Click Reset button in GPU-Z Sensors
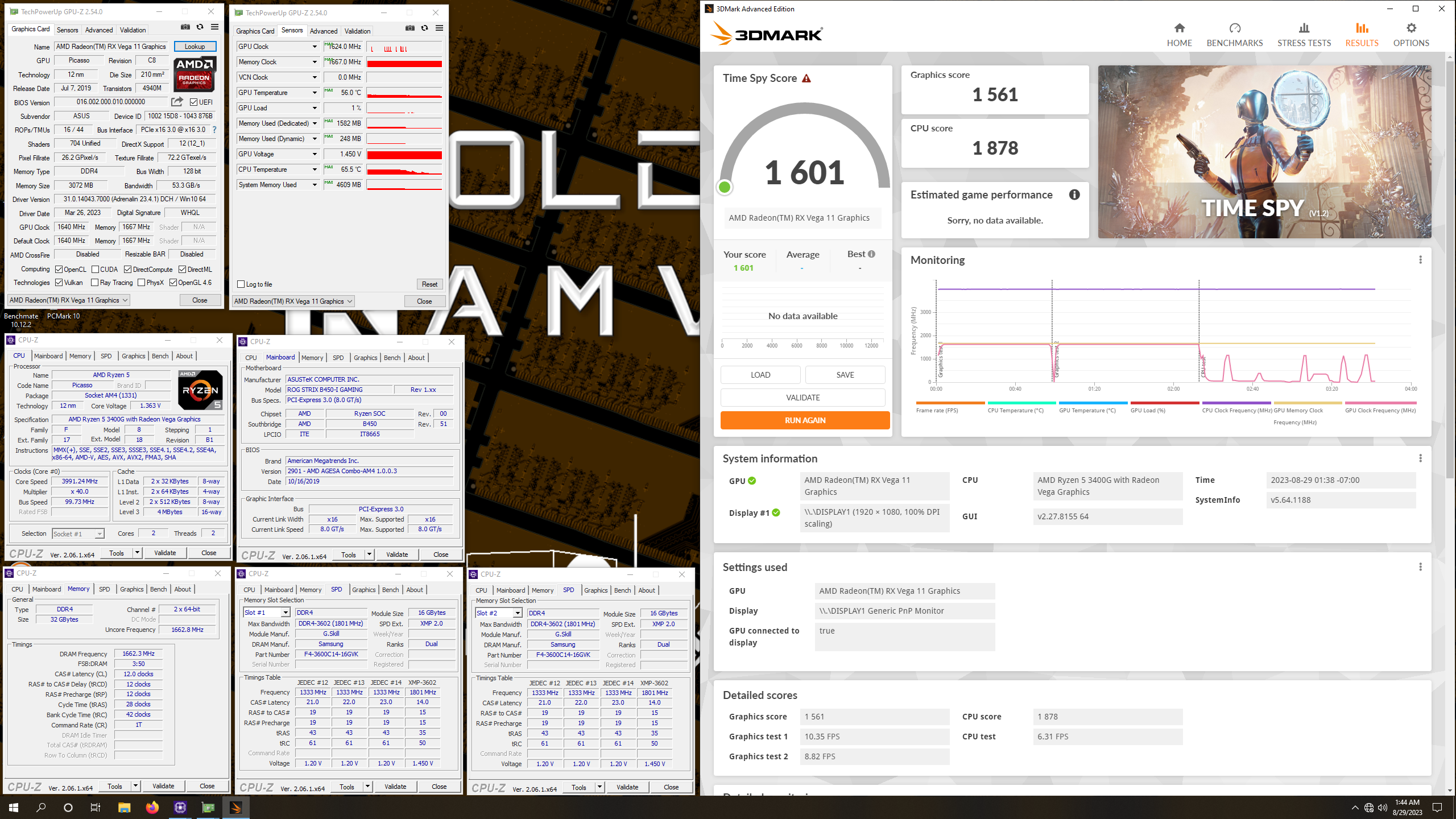This screenshot has height=819, width=1456. click(430, 284)
